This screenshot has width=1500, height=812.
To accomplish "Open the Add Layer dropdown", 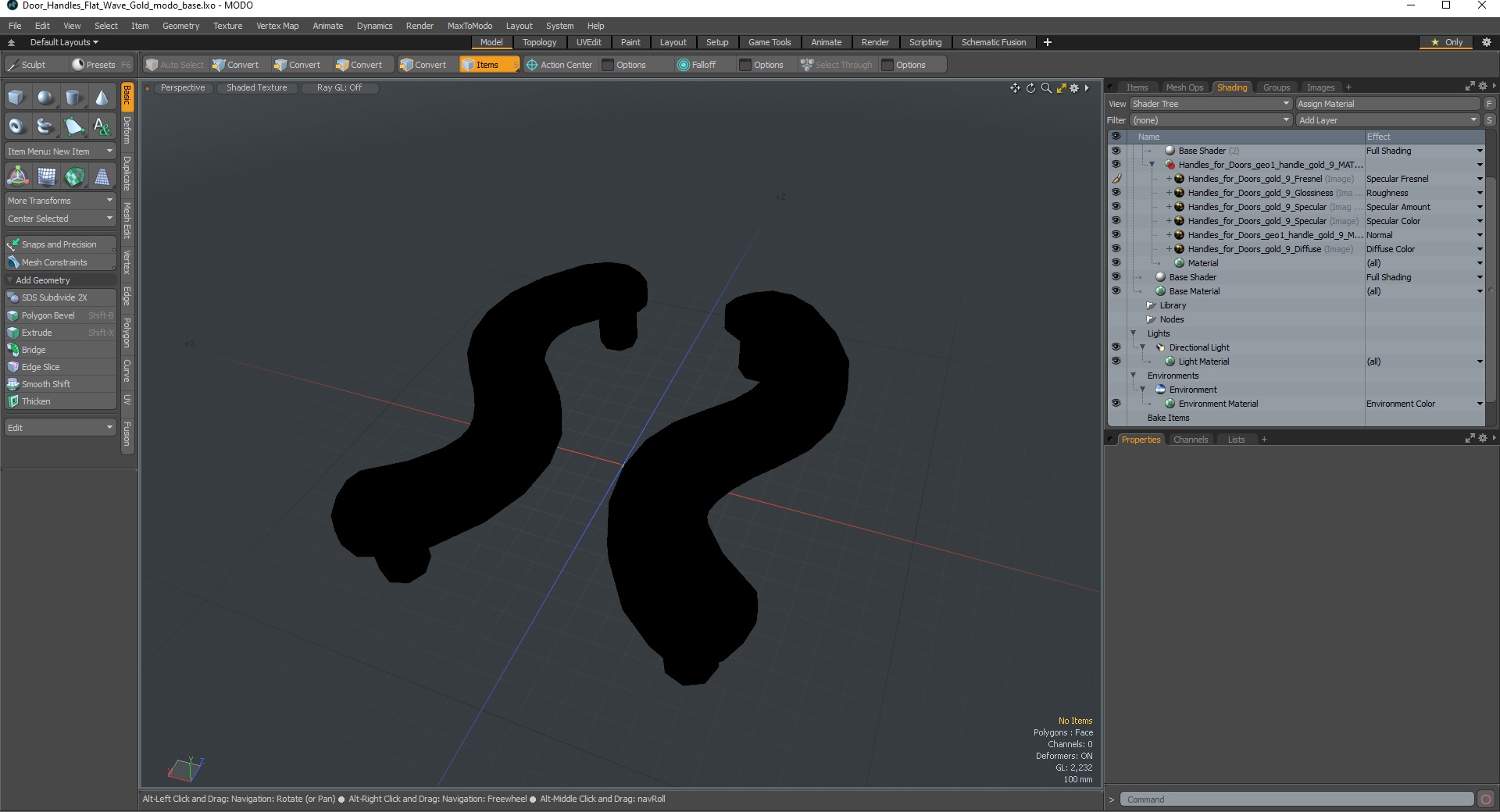I will pos(1387,120).
